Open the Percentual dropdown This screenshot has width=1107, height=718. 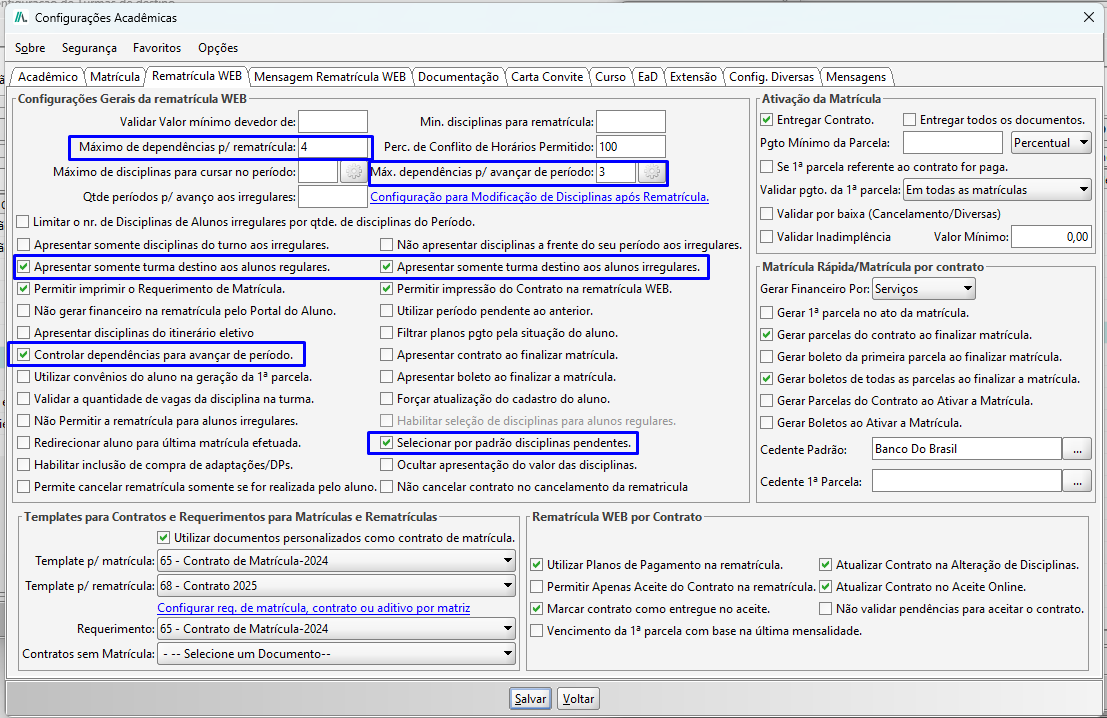pos(1052,143)
